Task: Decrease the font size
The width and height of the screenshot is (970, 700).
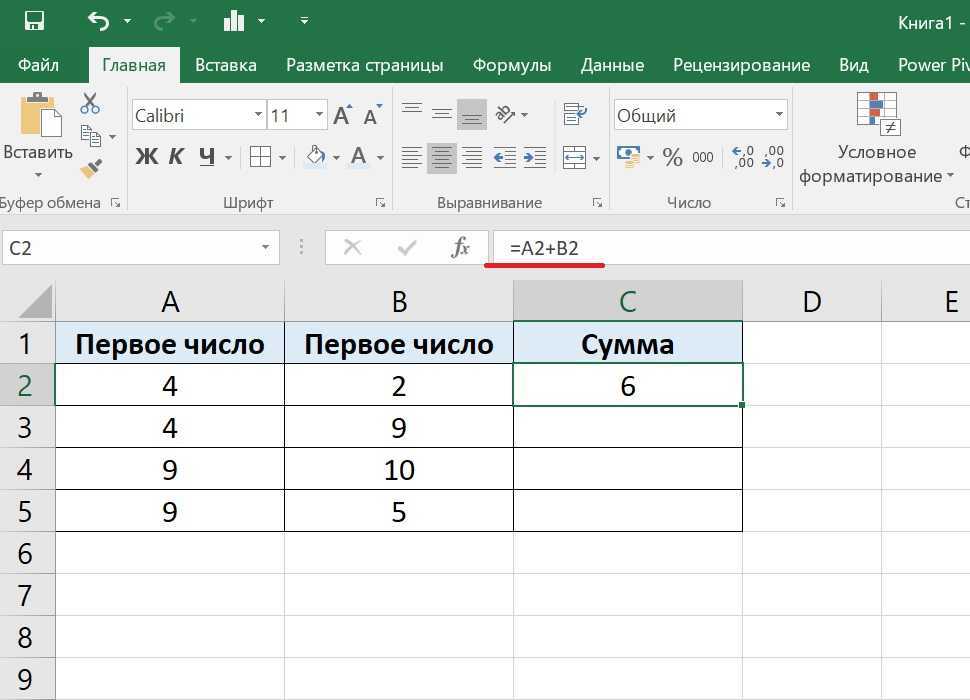Action: (372, 115)
